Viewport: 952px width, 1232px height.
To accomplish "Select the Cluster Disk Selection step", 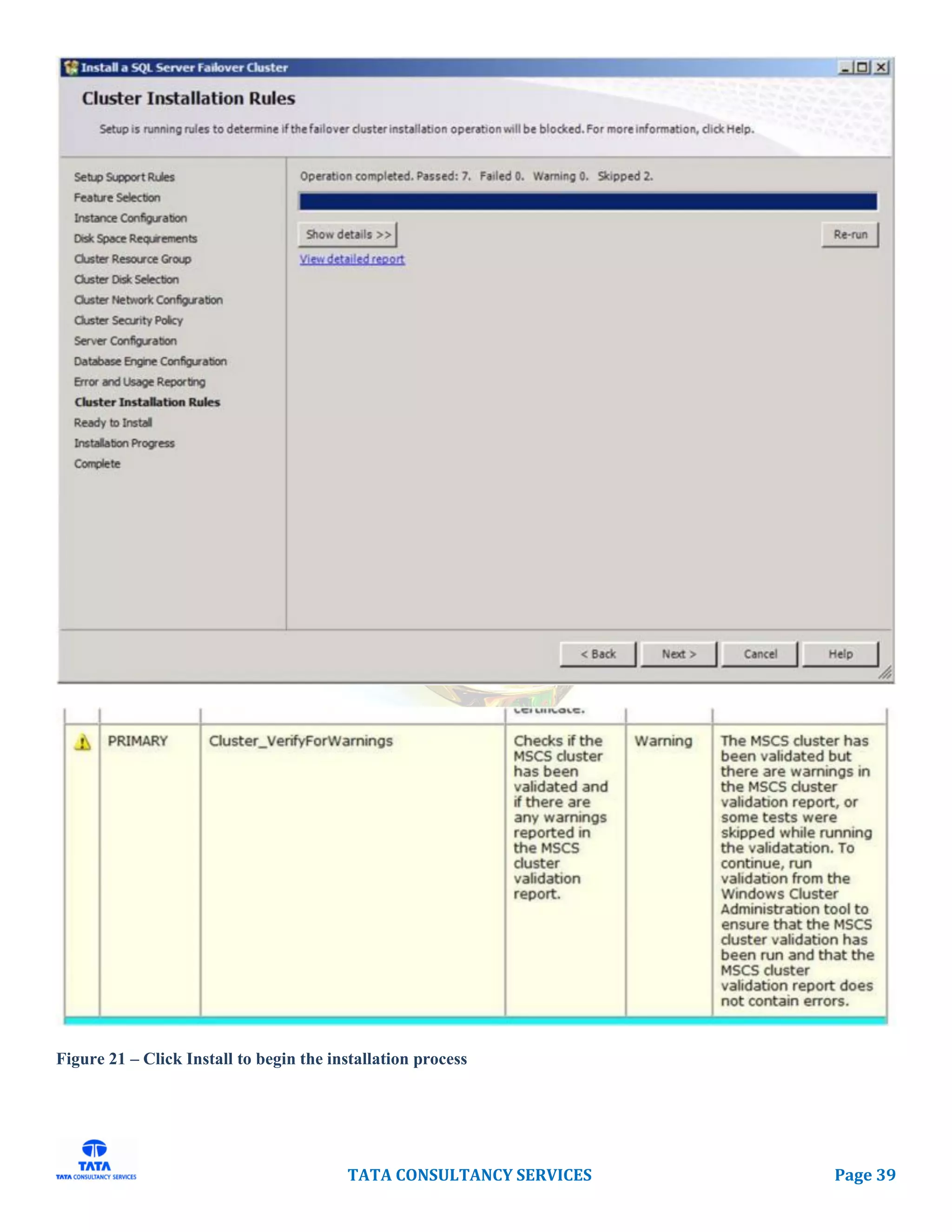I will [126, 279].
